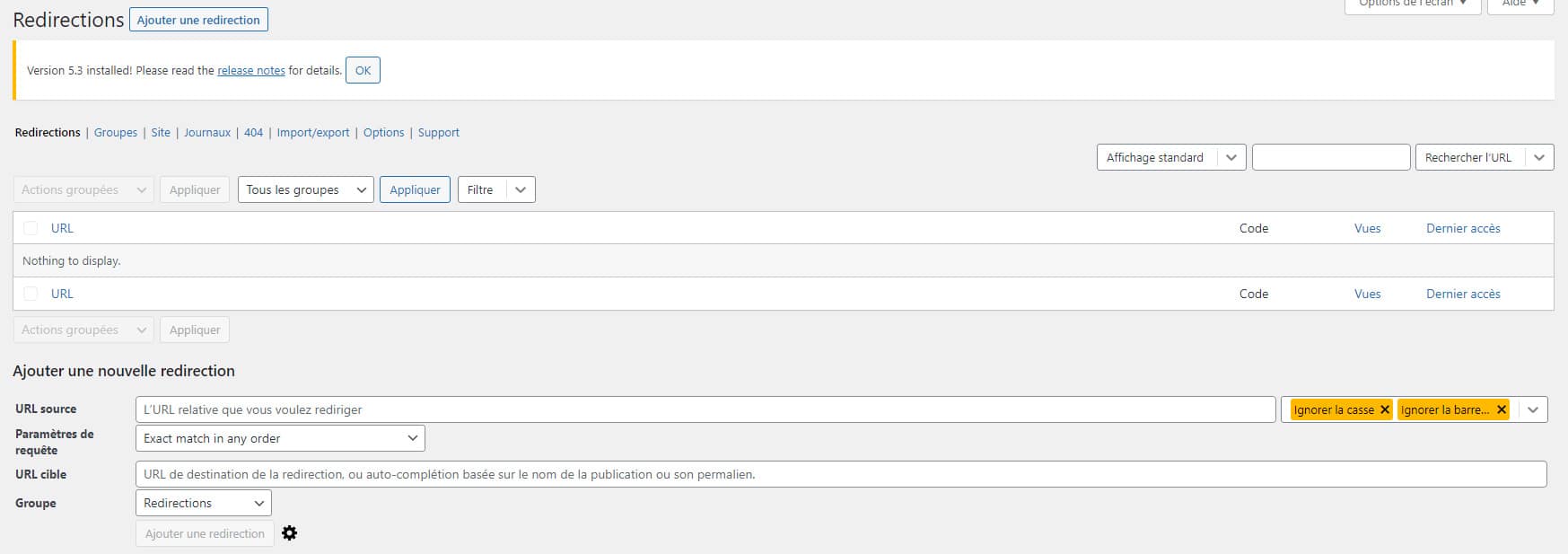1568x554 pixels.
Task: Open the 'Rechercher l'URL' dropdown arrow
Action: [1539, 157]
